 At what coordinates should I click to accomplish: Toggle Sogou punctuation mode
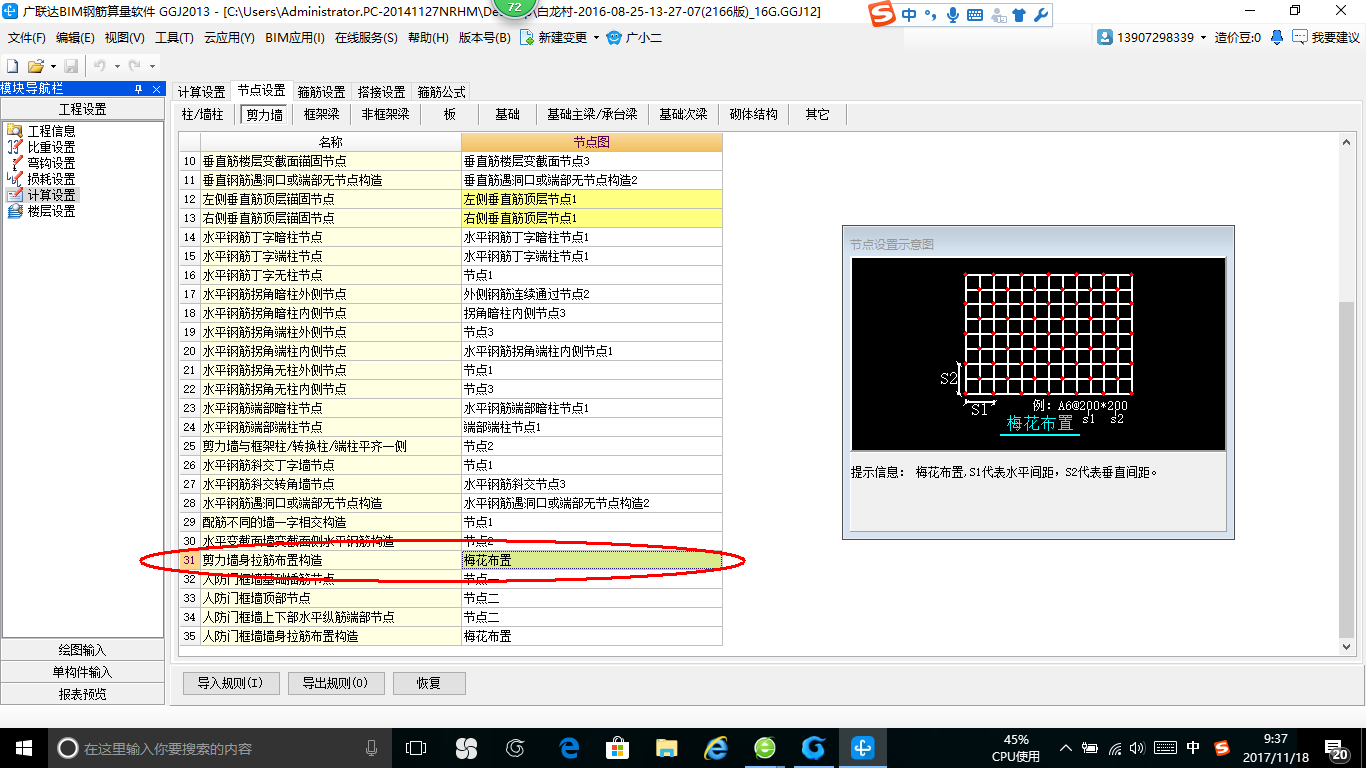[931, 15]
